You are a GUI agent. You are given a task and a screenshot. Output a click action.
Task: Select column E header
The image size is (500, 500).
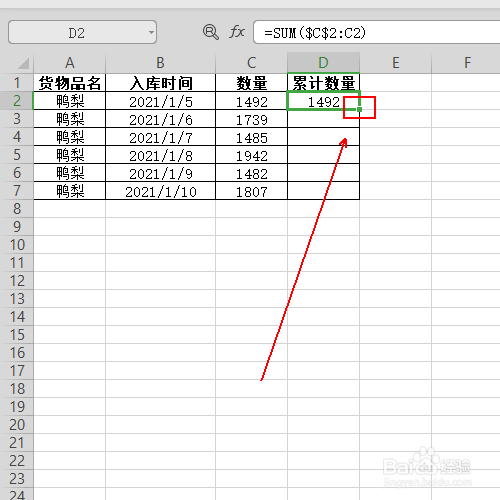click(x=396, y=63)
